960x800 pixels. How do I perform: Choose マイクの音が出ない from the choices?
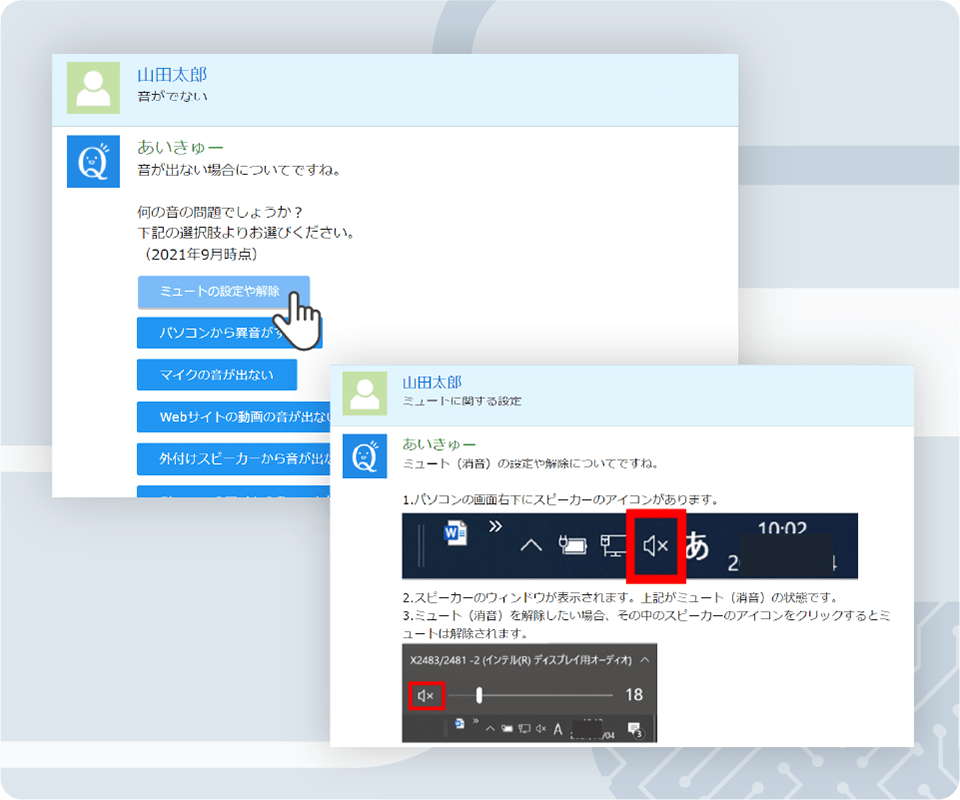215,376
